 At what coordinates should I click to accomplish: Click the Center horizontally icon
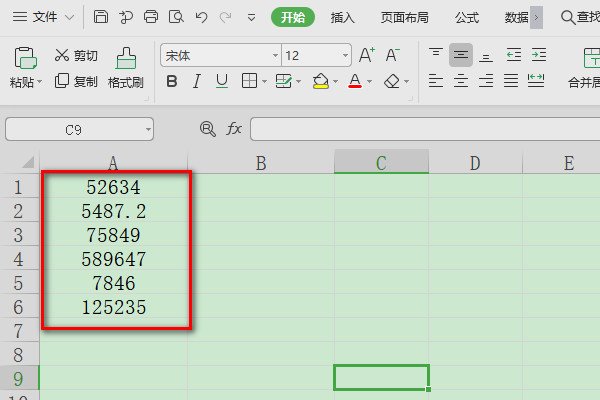pyautogui.click(x=461, y=81)
